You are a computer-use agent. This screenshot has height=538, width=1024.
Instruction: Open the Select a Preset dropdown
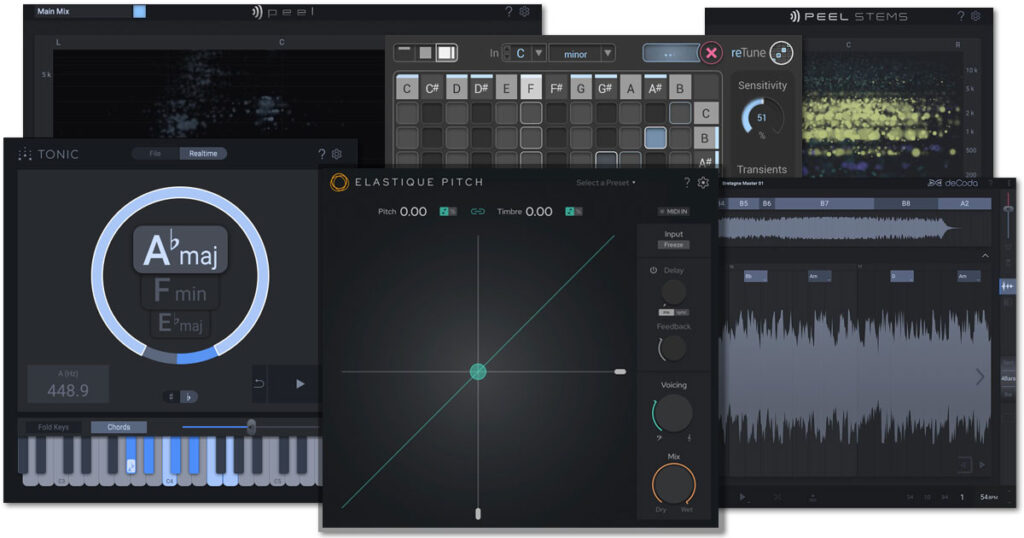pos(606,183)
